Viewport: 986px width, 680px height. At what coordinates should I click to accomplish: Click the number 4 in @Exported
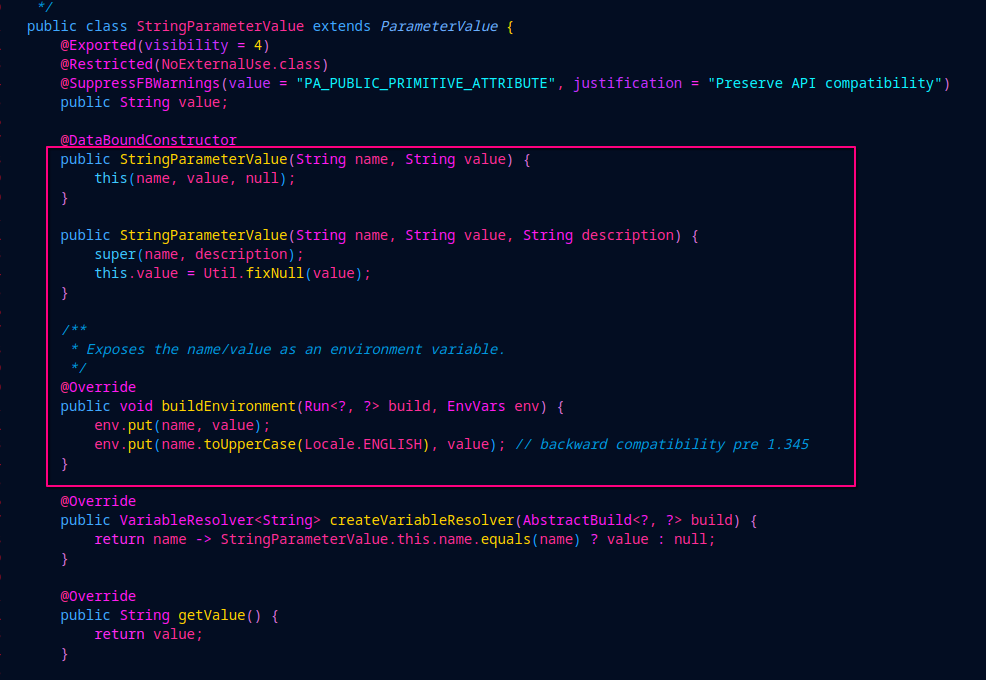(258, 45)
